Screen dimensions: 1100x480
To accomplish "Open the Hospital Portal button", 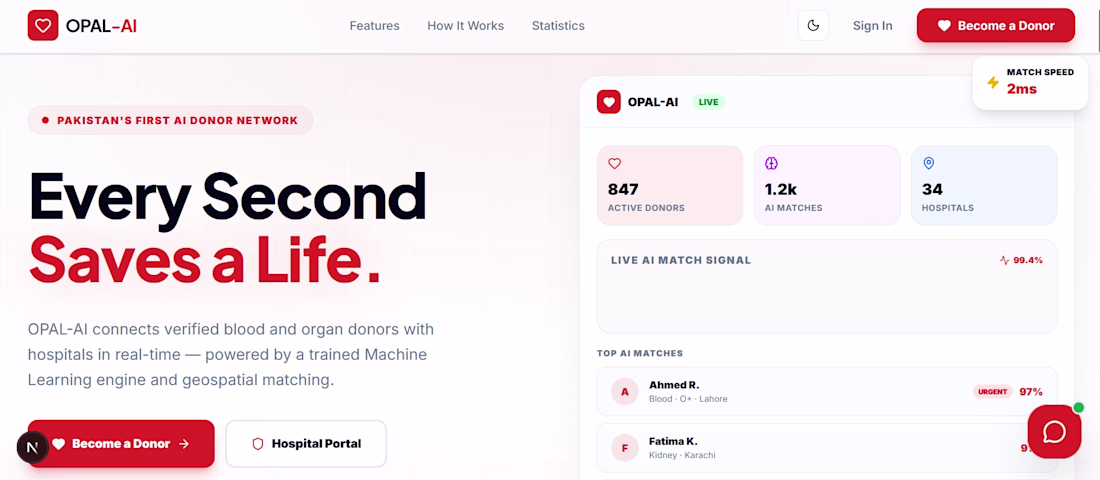I will [306, 444].
